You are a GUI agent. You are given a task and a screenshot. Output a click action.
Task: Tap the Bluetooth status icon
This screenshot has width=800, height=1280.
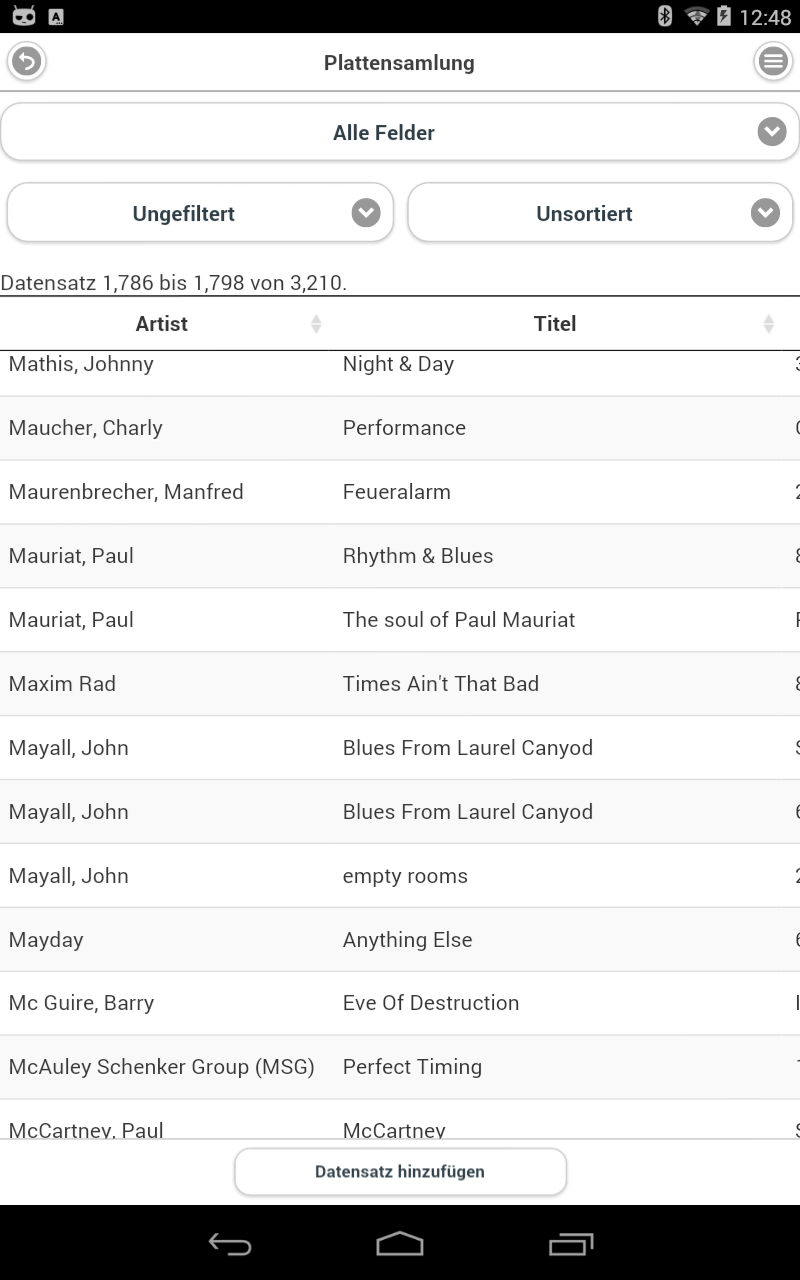(665, 16)
